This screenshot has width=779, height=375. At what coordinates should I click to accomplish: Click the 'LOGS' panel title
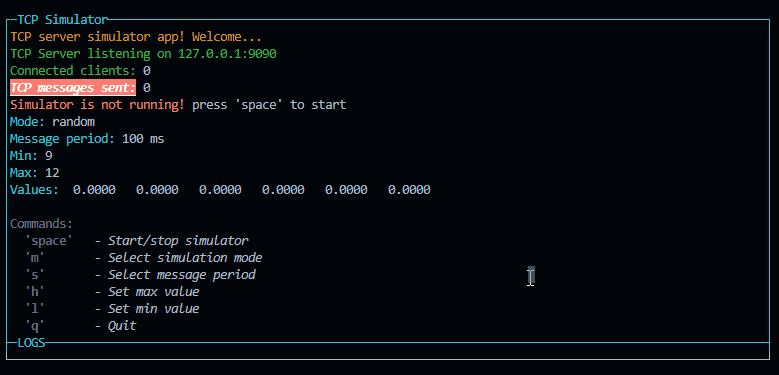31,342
